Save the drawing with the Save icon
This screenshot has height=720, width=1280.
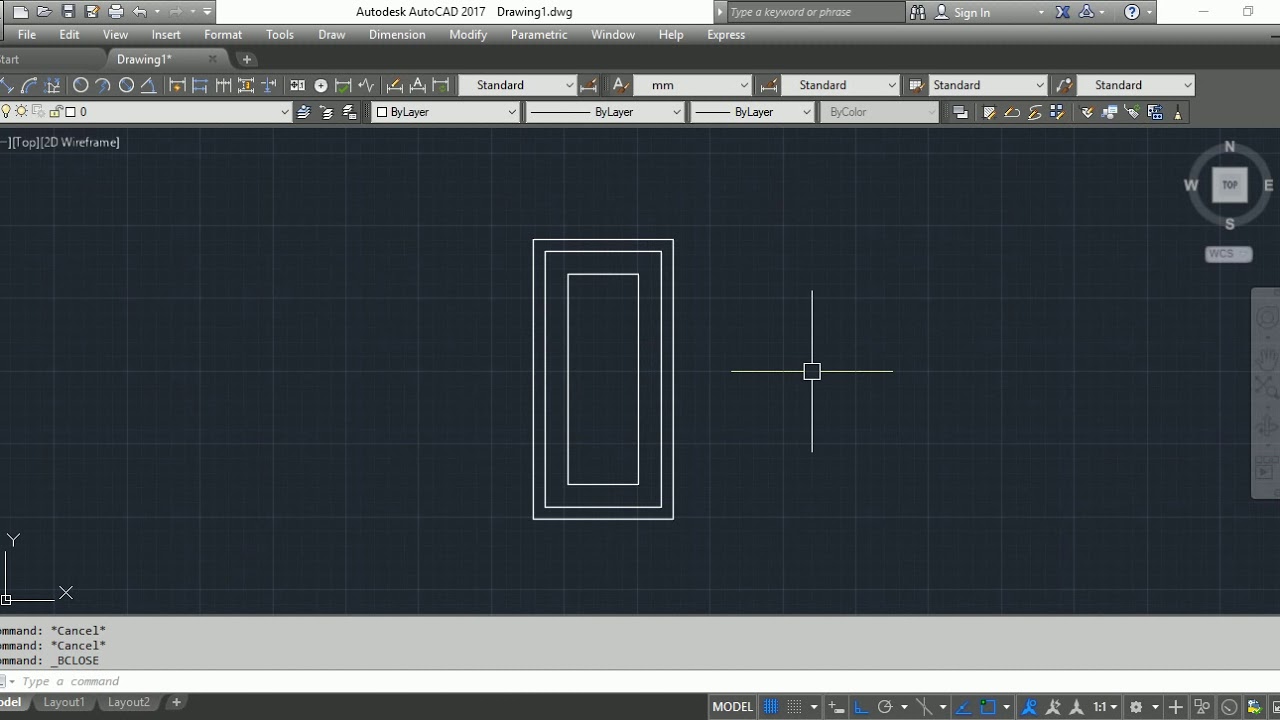(x=68, y=12)
